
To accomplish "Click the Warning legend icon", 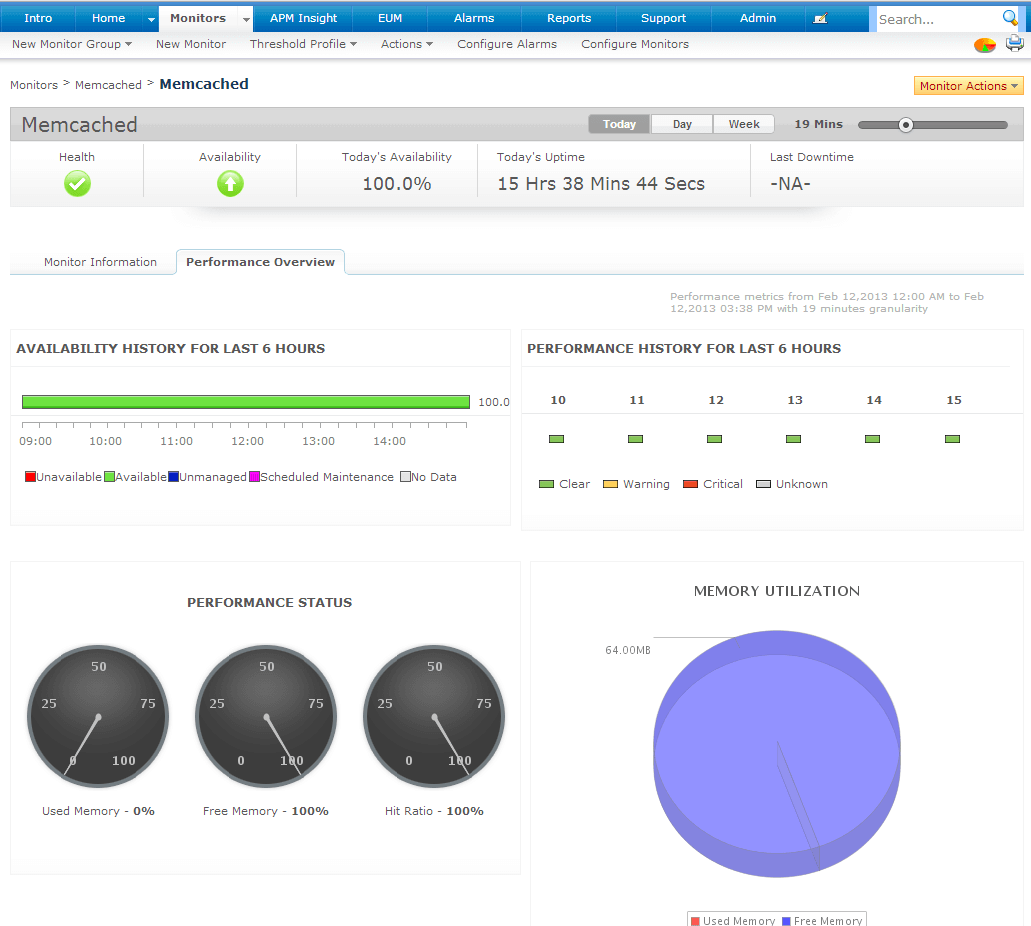I will (x=610, y=484).
